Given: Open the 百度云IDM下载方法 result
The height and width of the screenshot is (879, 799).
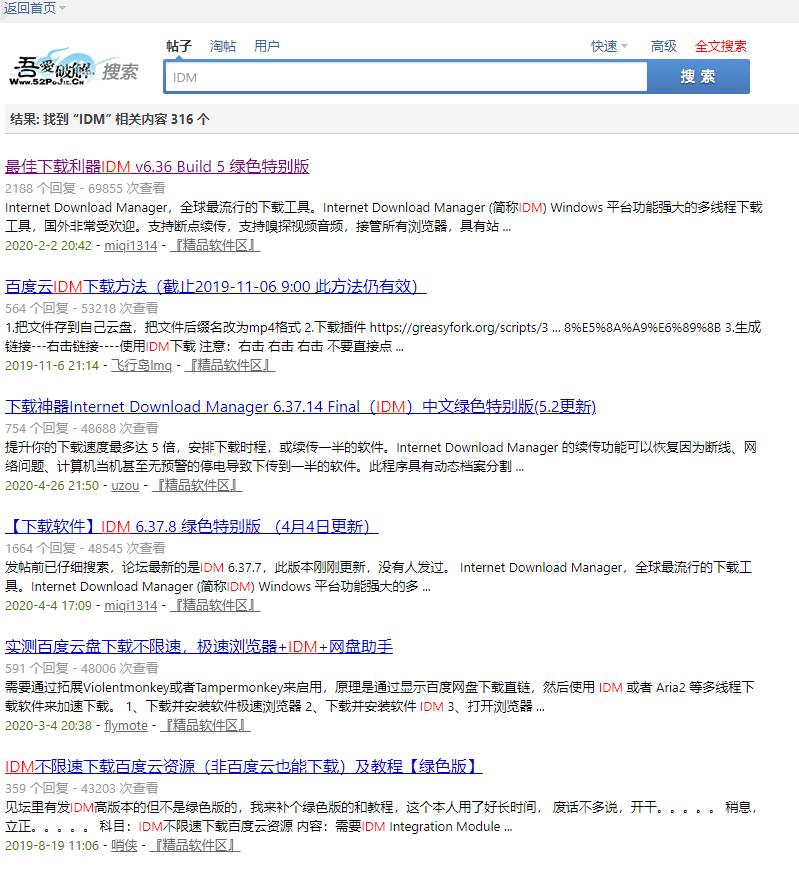Looking at the screenshot, I should pyautogui.click(x=215, y=286).
